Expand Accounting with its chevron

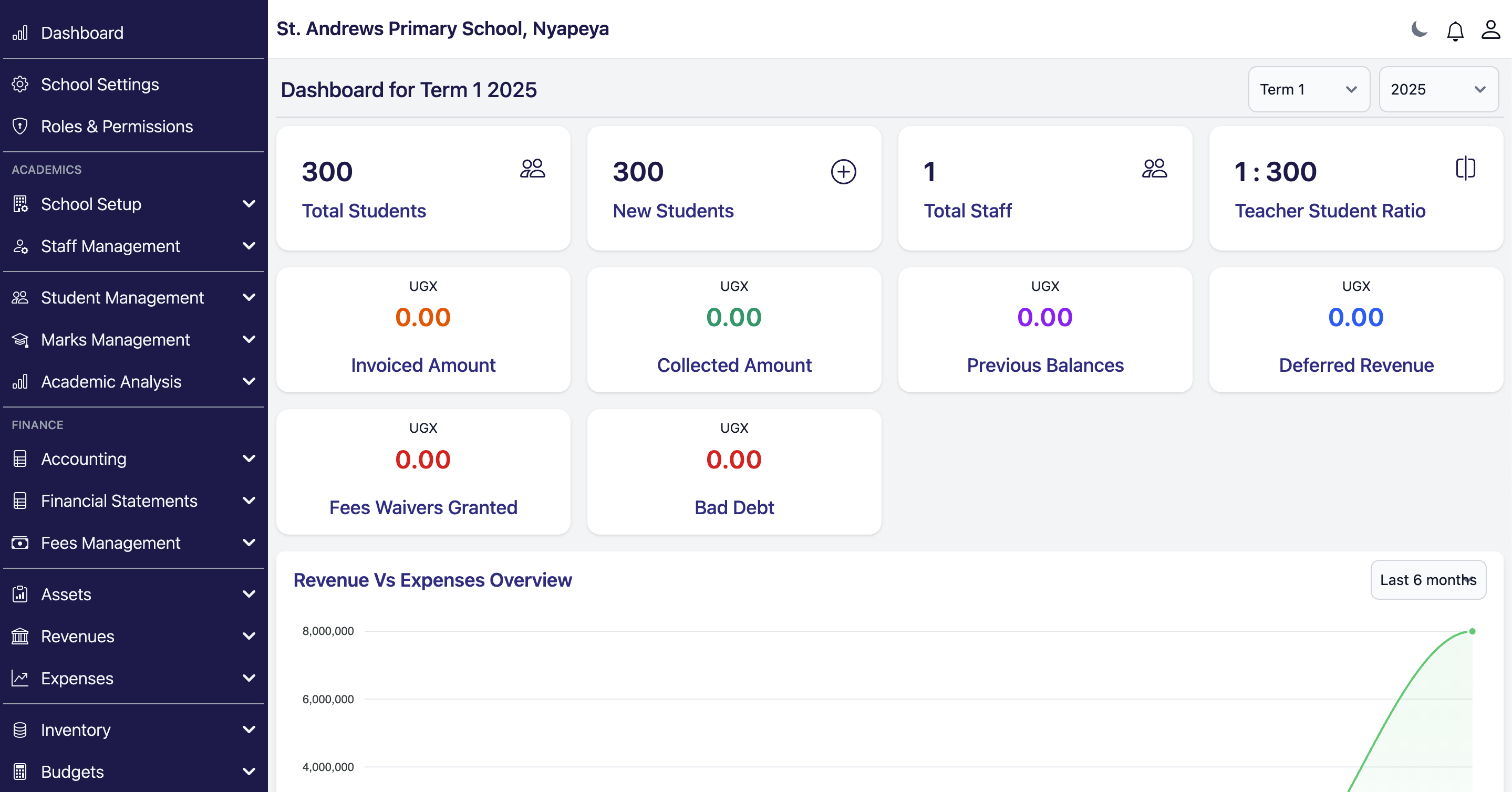[249, 460]
